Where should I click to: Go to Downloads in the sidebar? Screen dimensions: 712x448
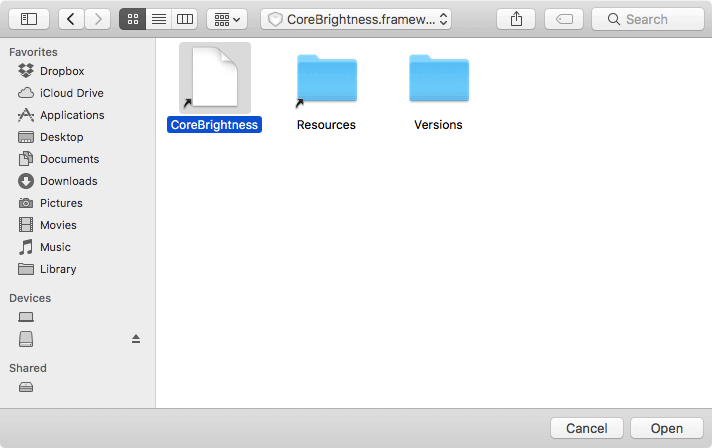57,181
